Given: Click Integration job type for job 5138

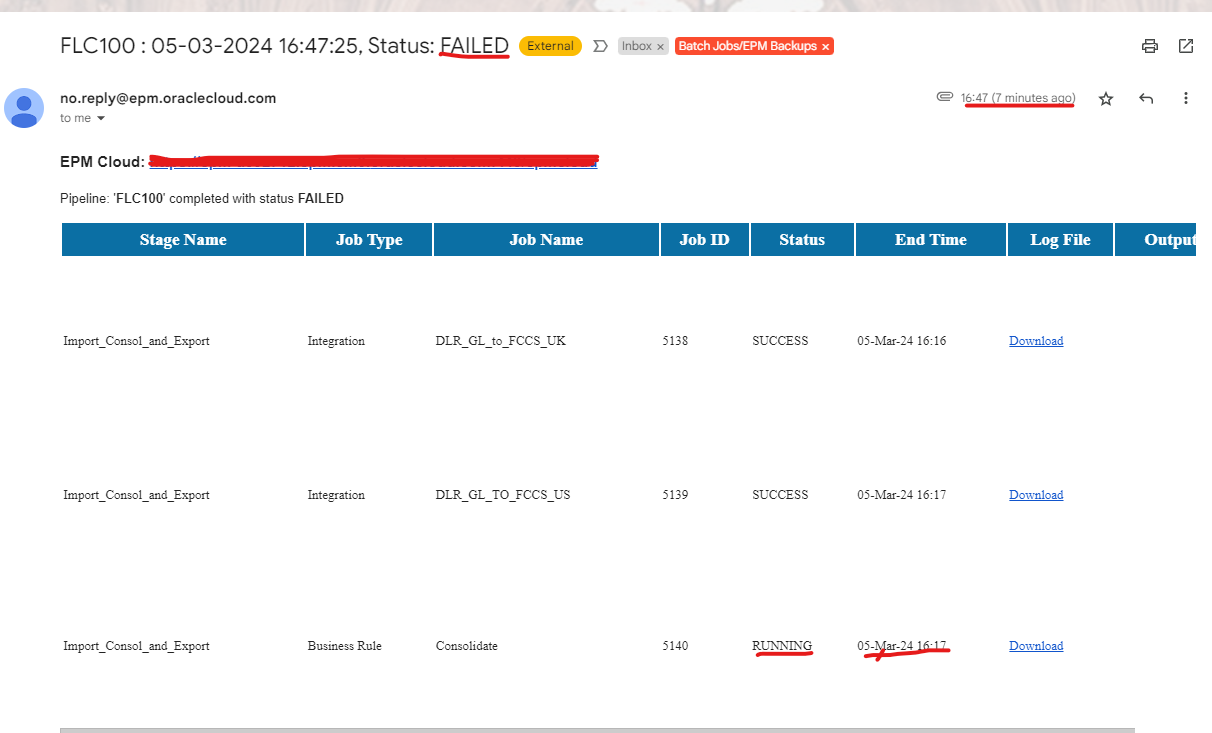Looking at the screenshot, I should tap(336, 341).
